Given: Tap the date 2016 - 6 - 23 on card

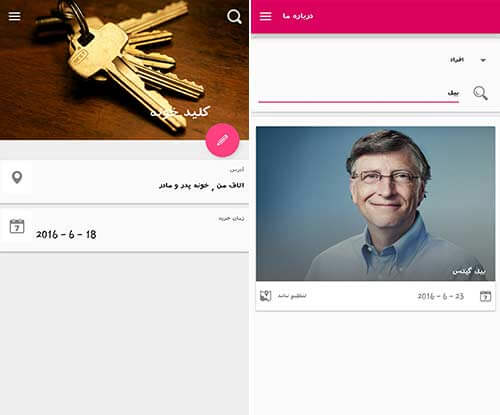Looking at the screenshot, I should (440, 296).
